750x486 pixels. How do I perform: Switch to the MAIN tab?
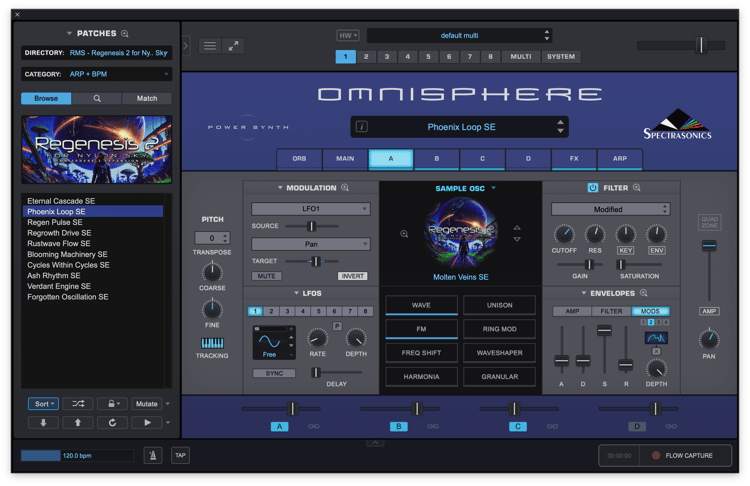345,158
